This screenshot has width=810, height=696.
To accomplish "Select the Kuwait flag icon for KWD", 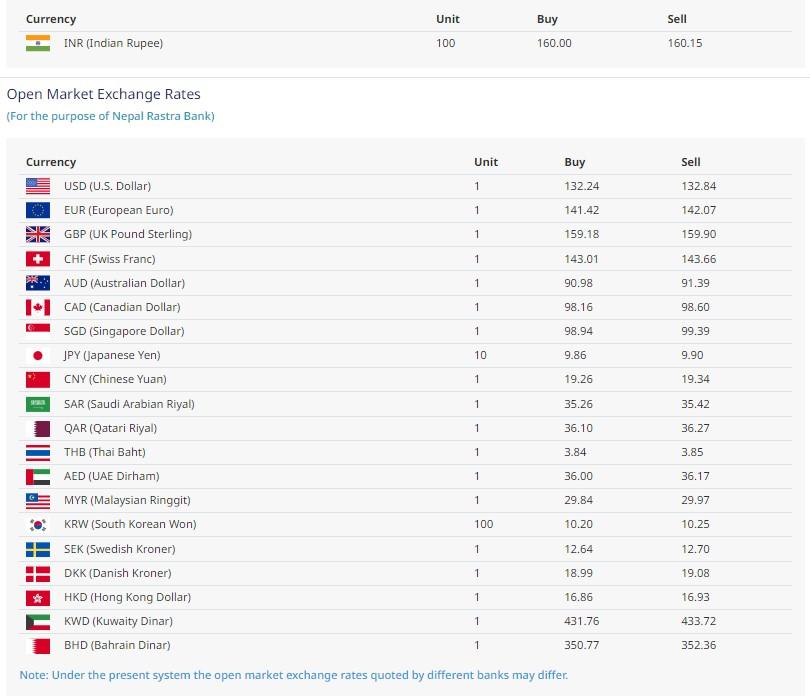I will pyautogui.click(x=38, y=621).
